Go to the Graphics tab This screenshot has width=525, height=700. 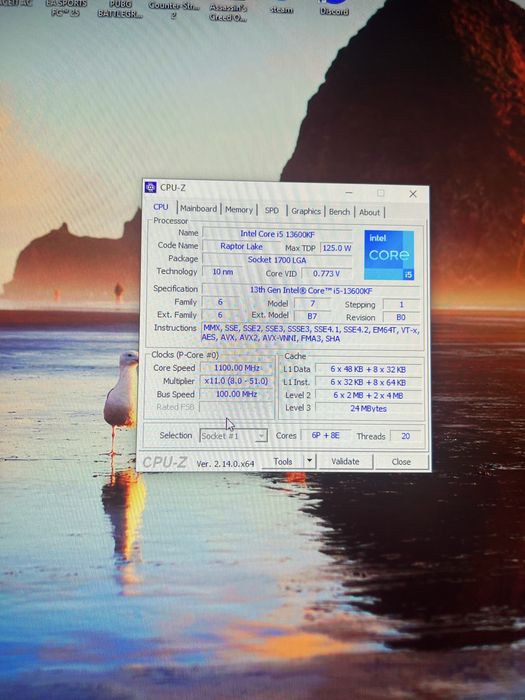click(x=306, y=211)
